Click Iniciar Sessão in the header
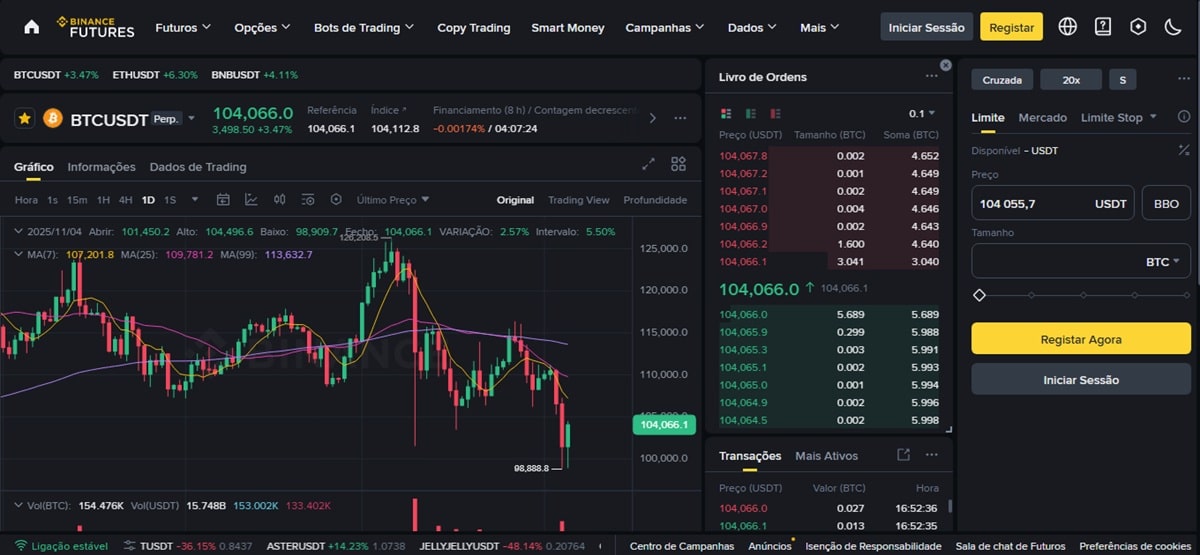The image size is (1200, 555). [926, 27]
